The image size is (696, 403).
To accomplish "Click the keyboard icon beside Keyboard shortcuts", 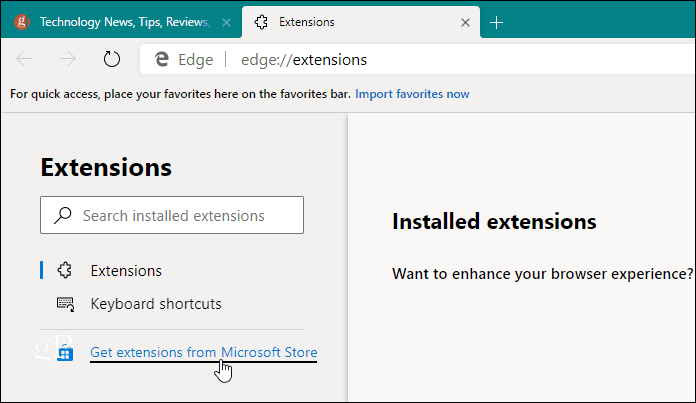I will pyautogui.click(x=66, y=304).
